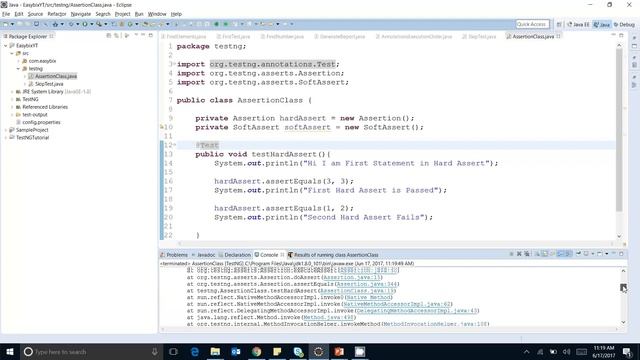Screen dimensions: 640x360
Task: Click the Remove Launch icon in Console
Action: tap(519, 254)
